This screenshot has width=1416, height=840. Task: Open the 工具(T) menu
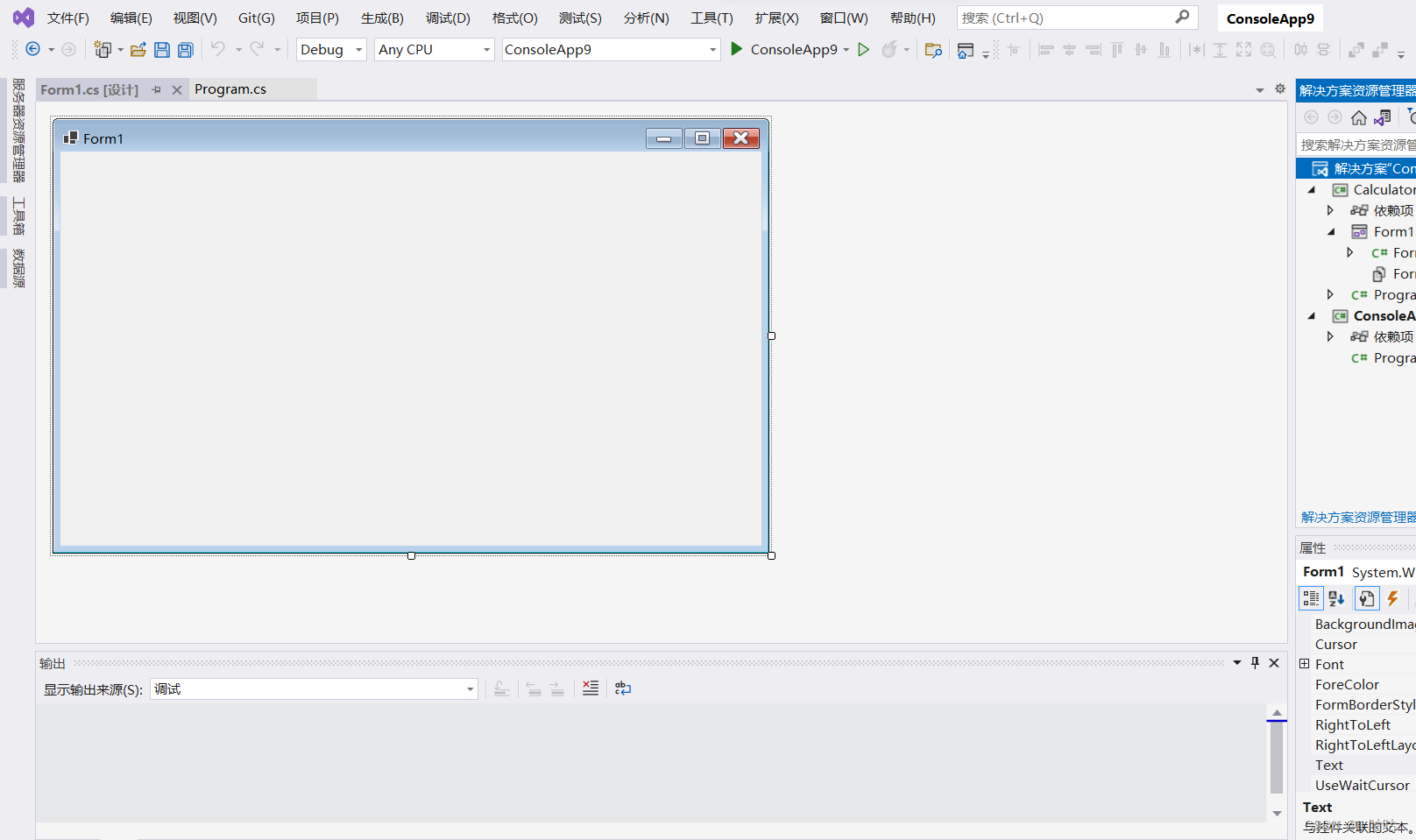[712, 18]
